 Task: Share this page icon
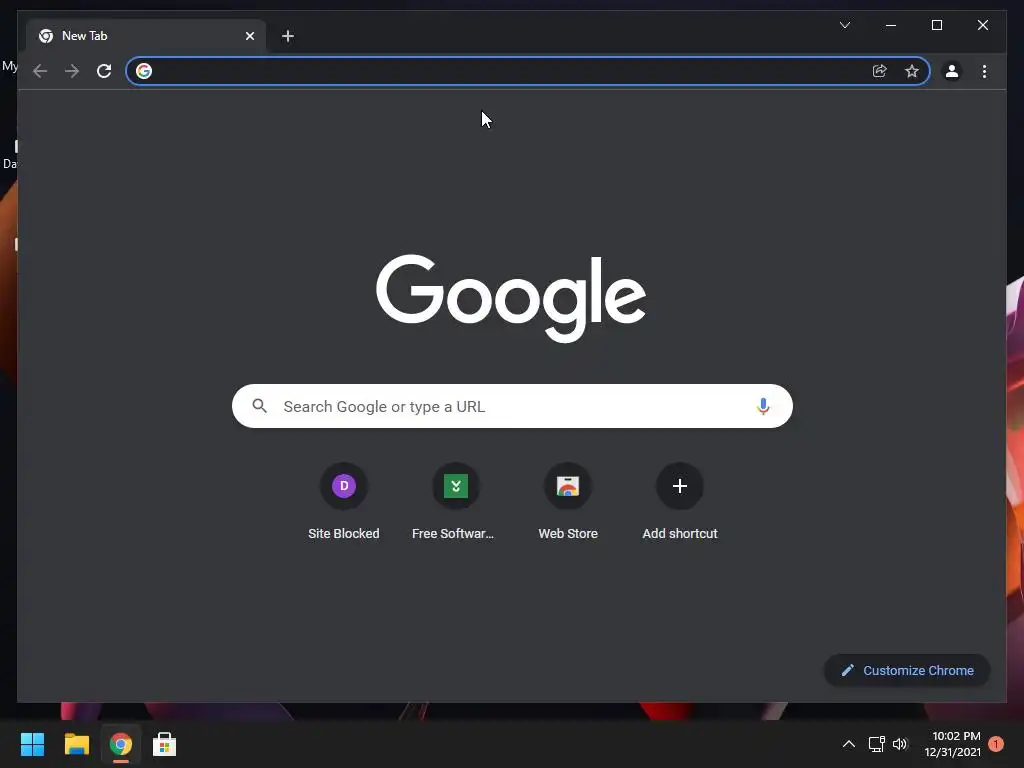pos(880,71)
